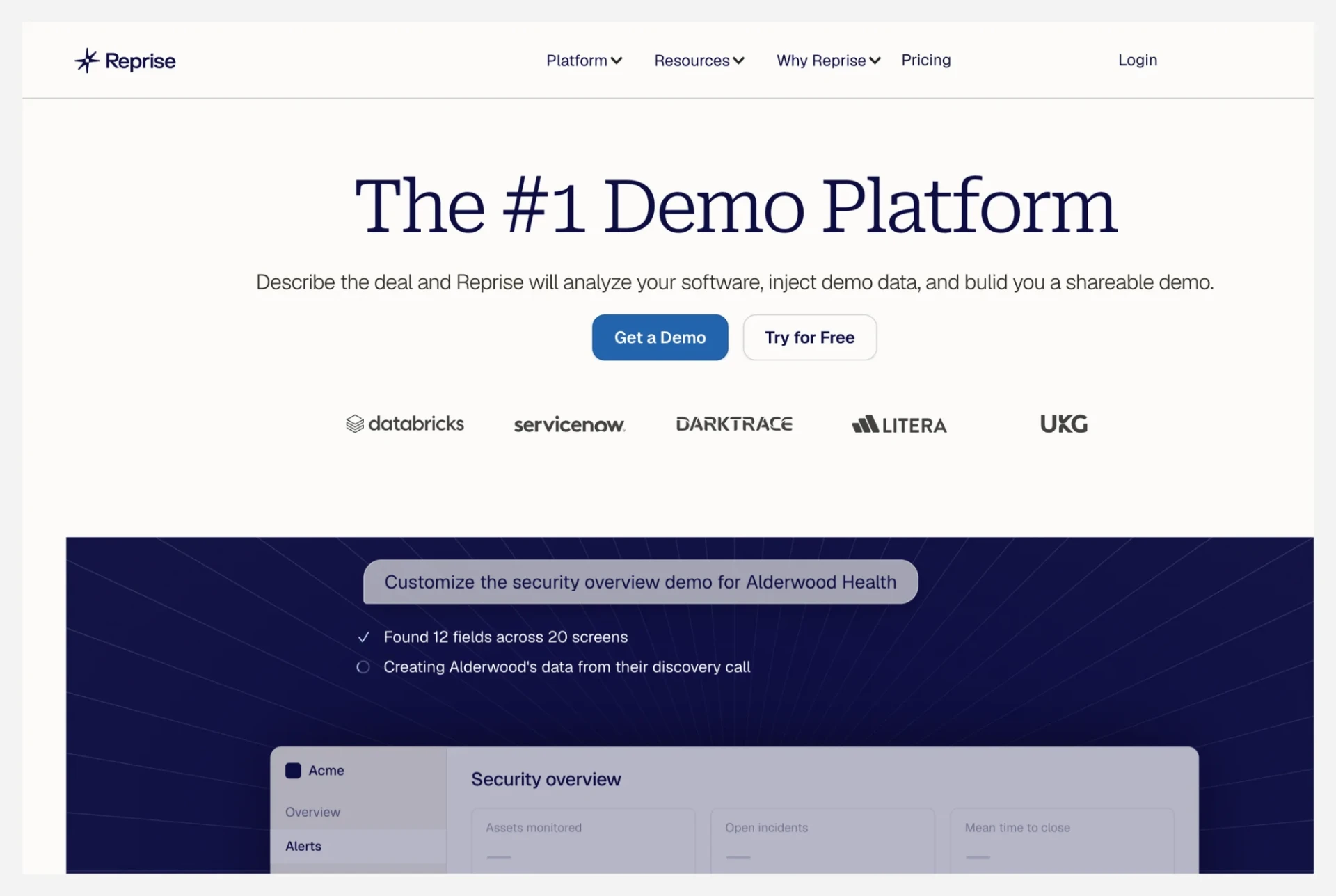Open the Platform menu
1336x896 pixels.
click(584, 61)
